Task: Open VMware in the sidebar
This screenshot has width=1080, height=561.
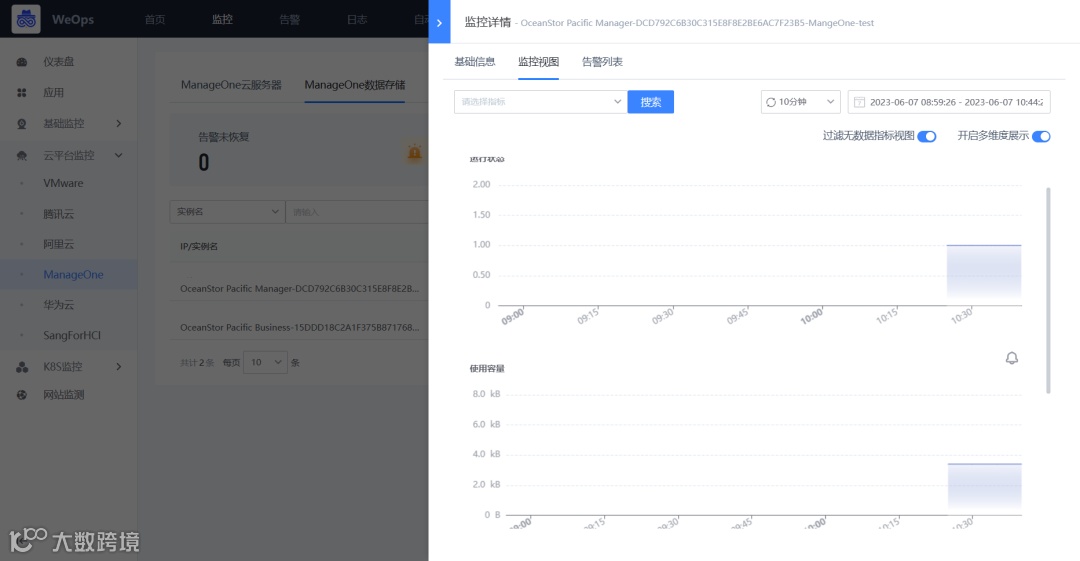Action: coord(63,183)
